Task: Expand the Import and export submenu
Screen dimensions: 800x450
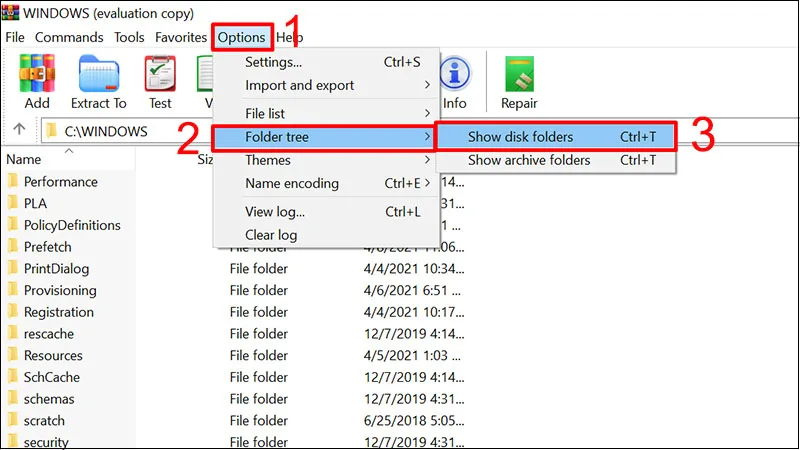Action: (327, 85)
